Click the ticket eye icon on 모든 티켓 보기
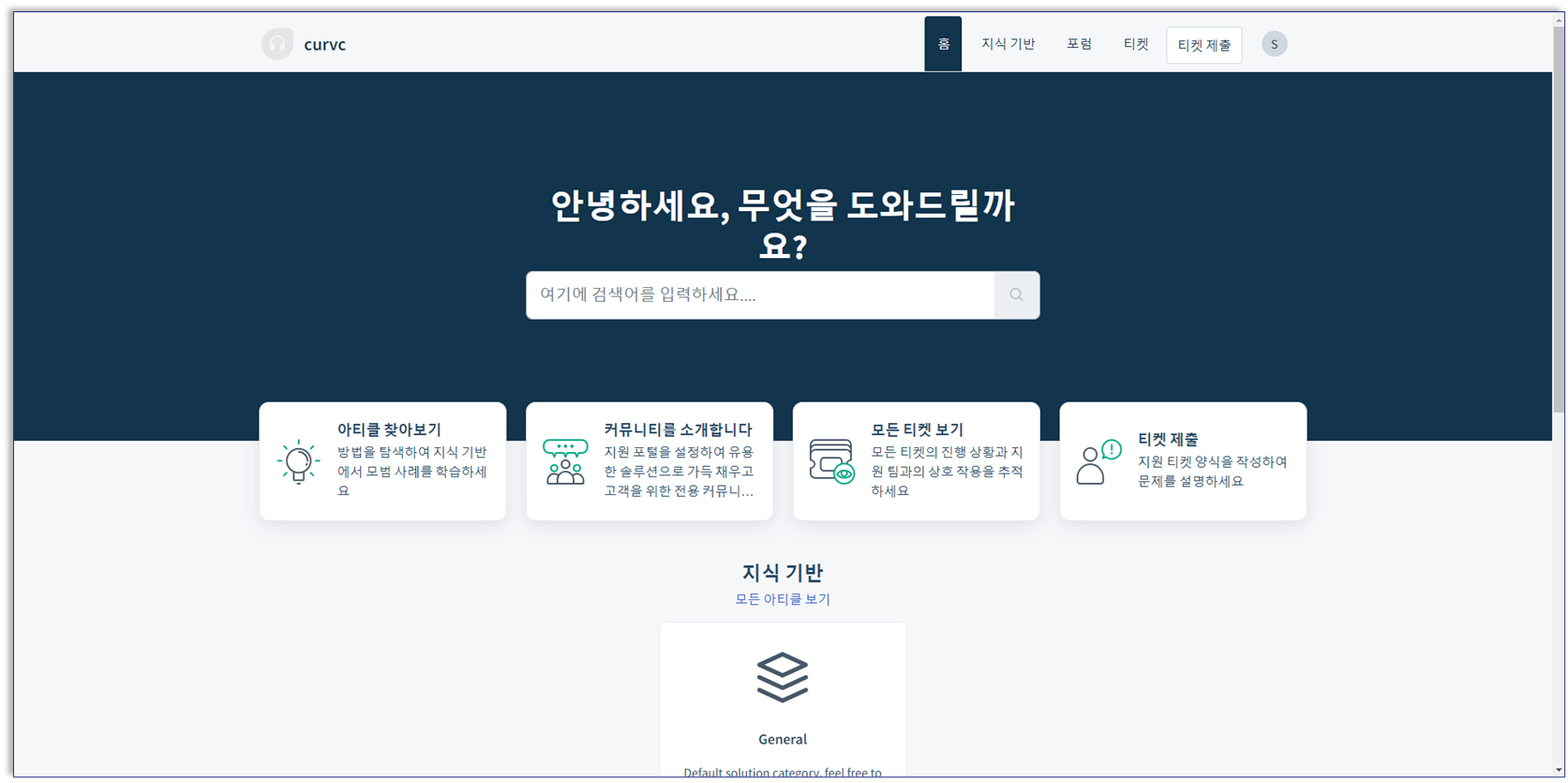Screen dimensions: 1568x783 coord(832,461)
